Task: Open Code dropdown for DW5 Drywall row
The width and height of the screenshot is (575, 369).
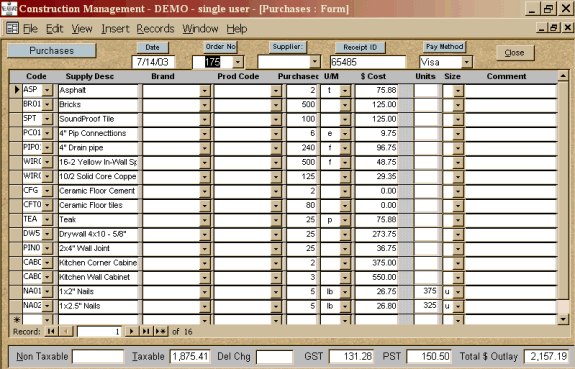Action: pyautogui.click(x=47, y=234)
